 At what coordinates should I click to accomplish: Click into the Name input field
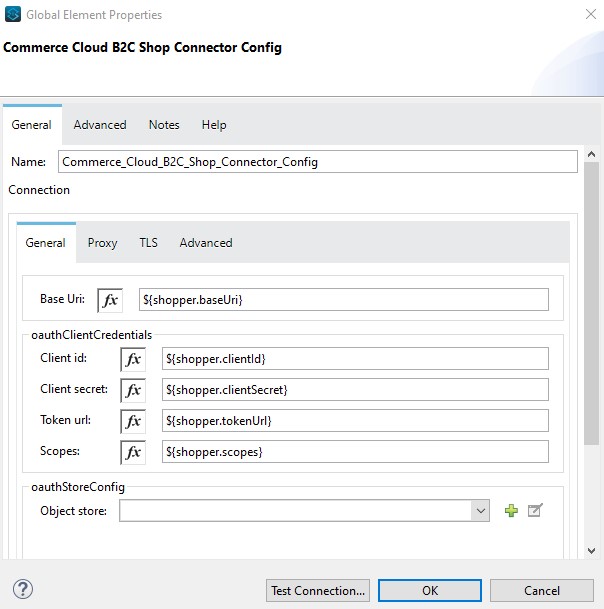point(317,162)
